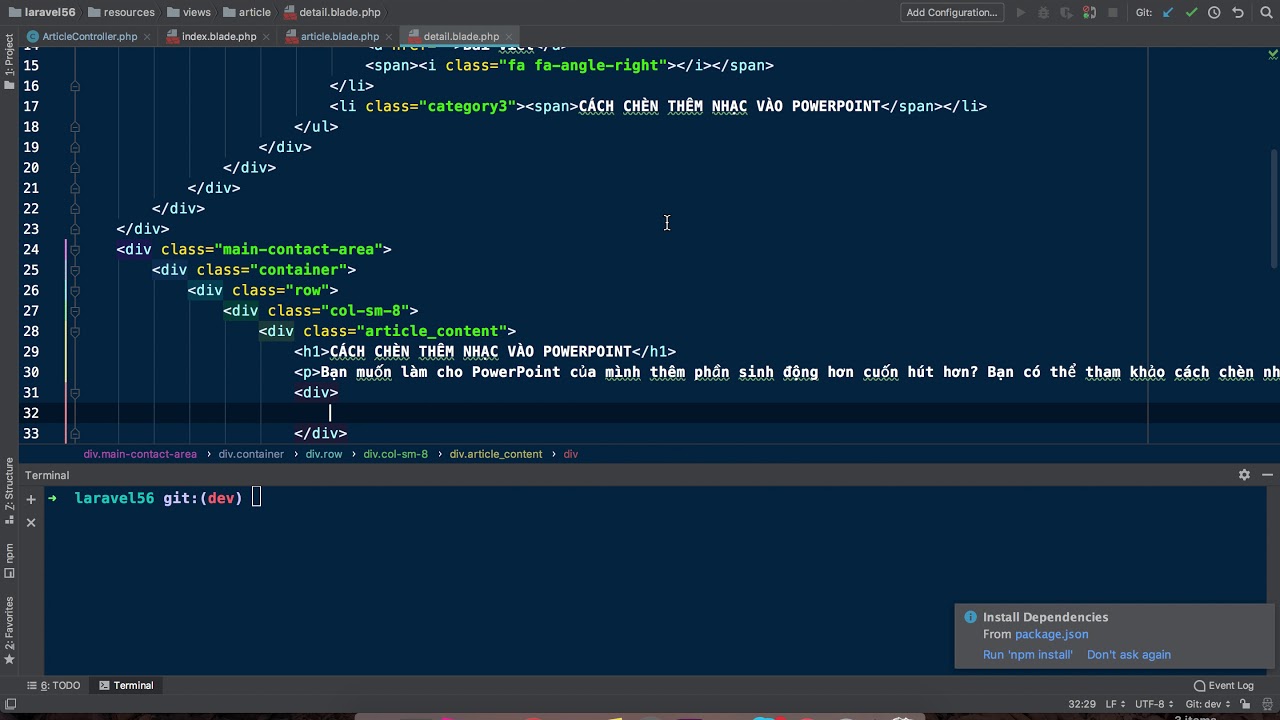Collapse code fold on line 25
The width and height of the screenshot is (1280, 720).
pos(75,270)
